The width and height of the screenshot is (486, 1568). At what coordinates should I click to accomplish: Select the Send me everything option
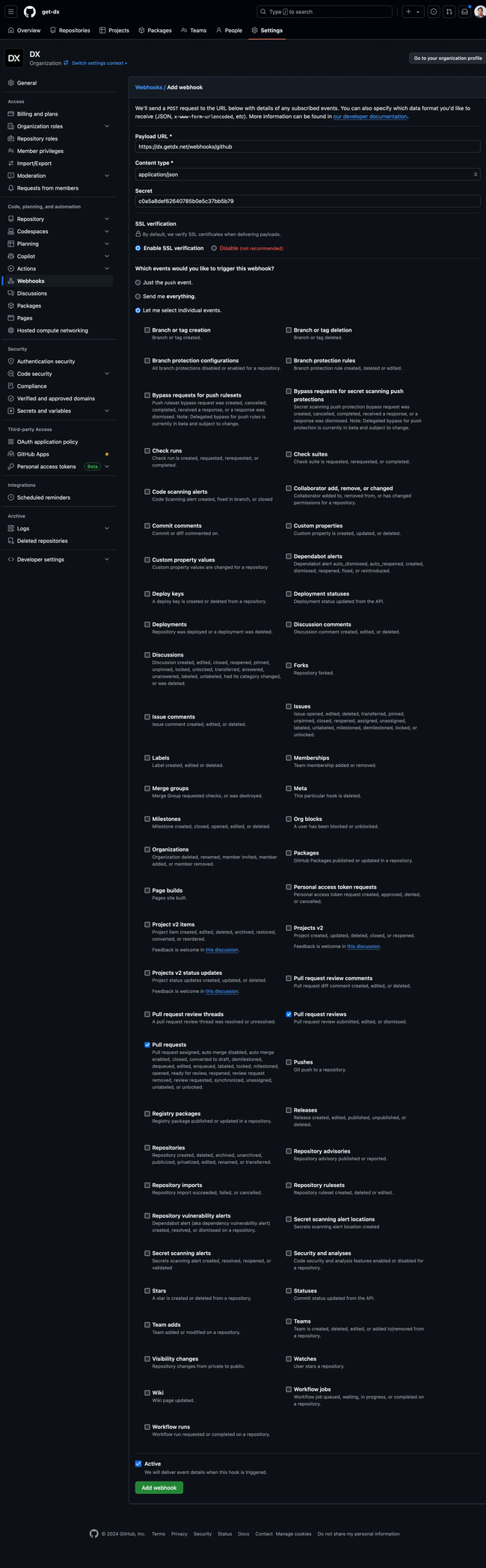(x=138, y=297)
